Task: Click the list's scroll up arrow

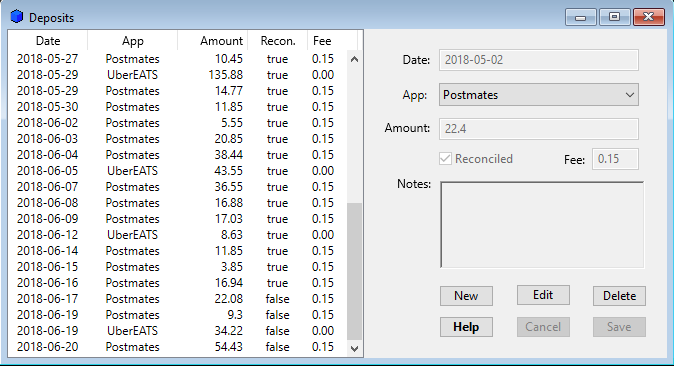Action: click(354, 59)
